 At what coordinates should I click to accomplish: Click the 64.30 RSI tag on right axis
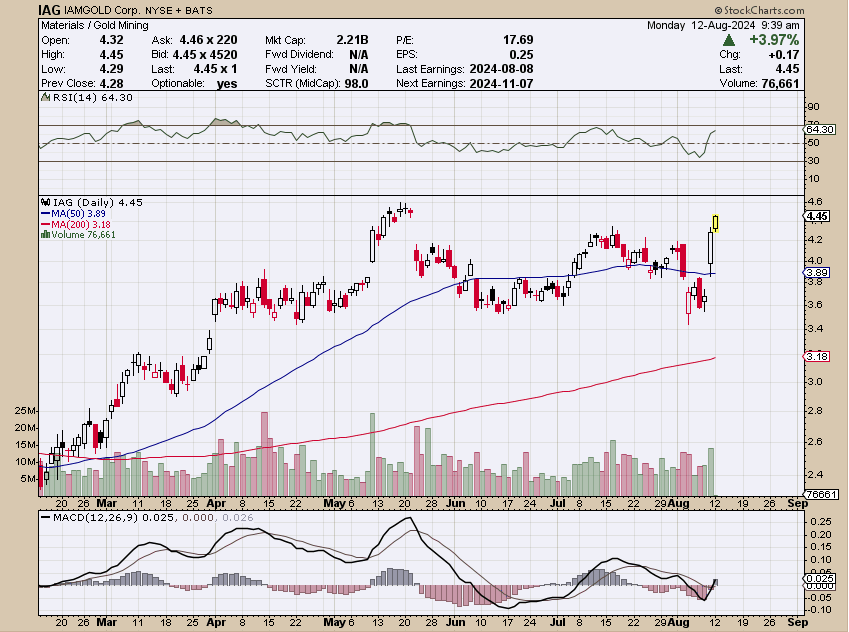[820, 129]
